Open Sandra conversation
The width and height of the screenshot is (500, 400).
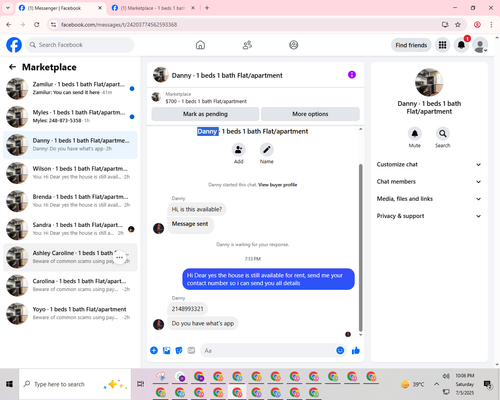pos(70,229)
